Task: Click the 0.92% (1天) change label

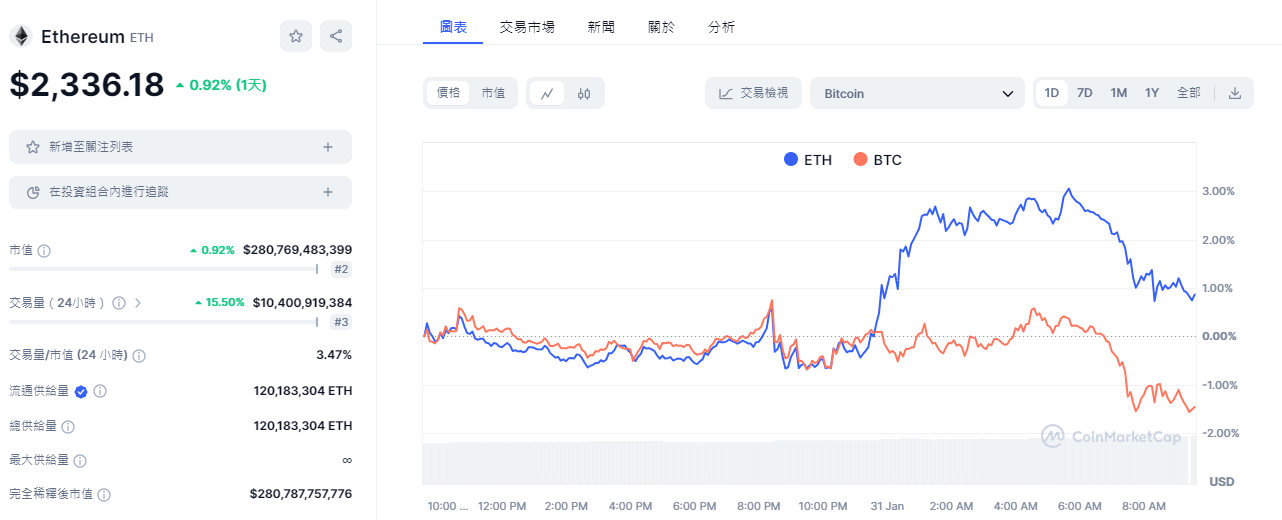Action: pos(221,85)
